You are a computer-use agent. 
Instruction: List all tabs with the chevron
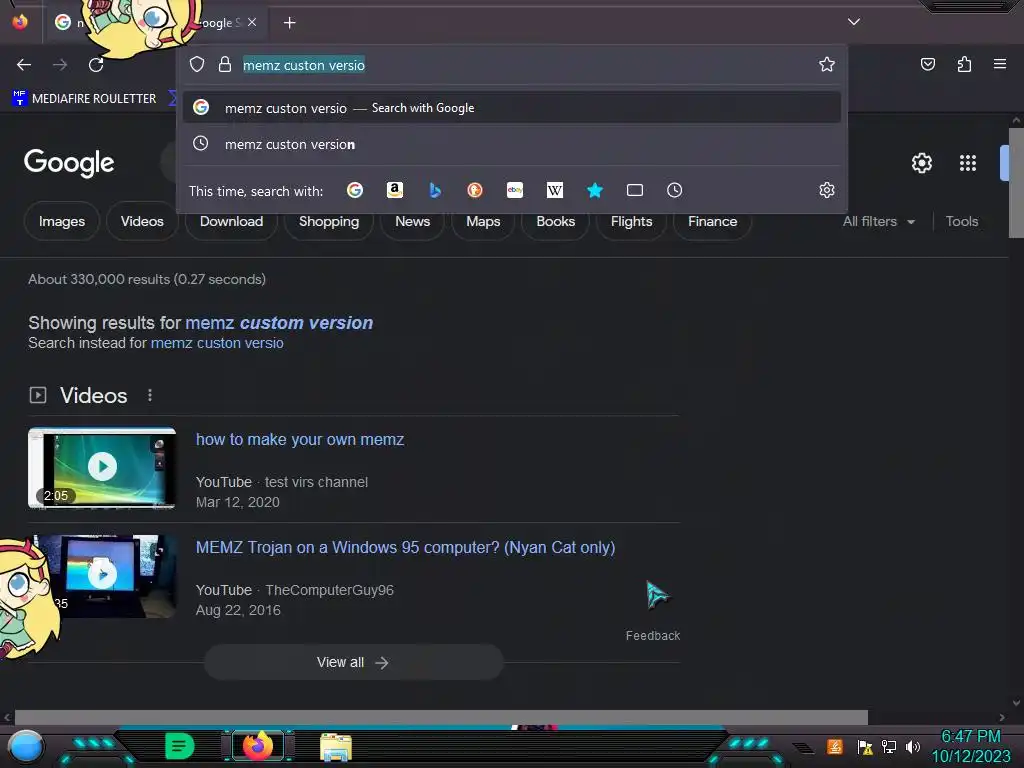click(854, 22)
